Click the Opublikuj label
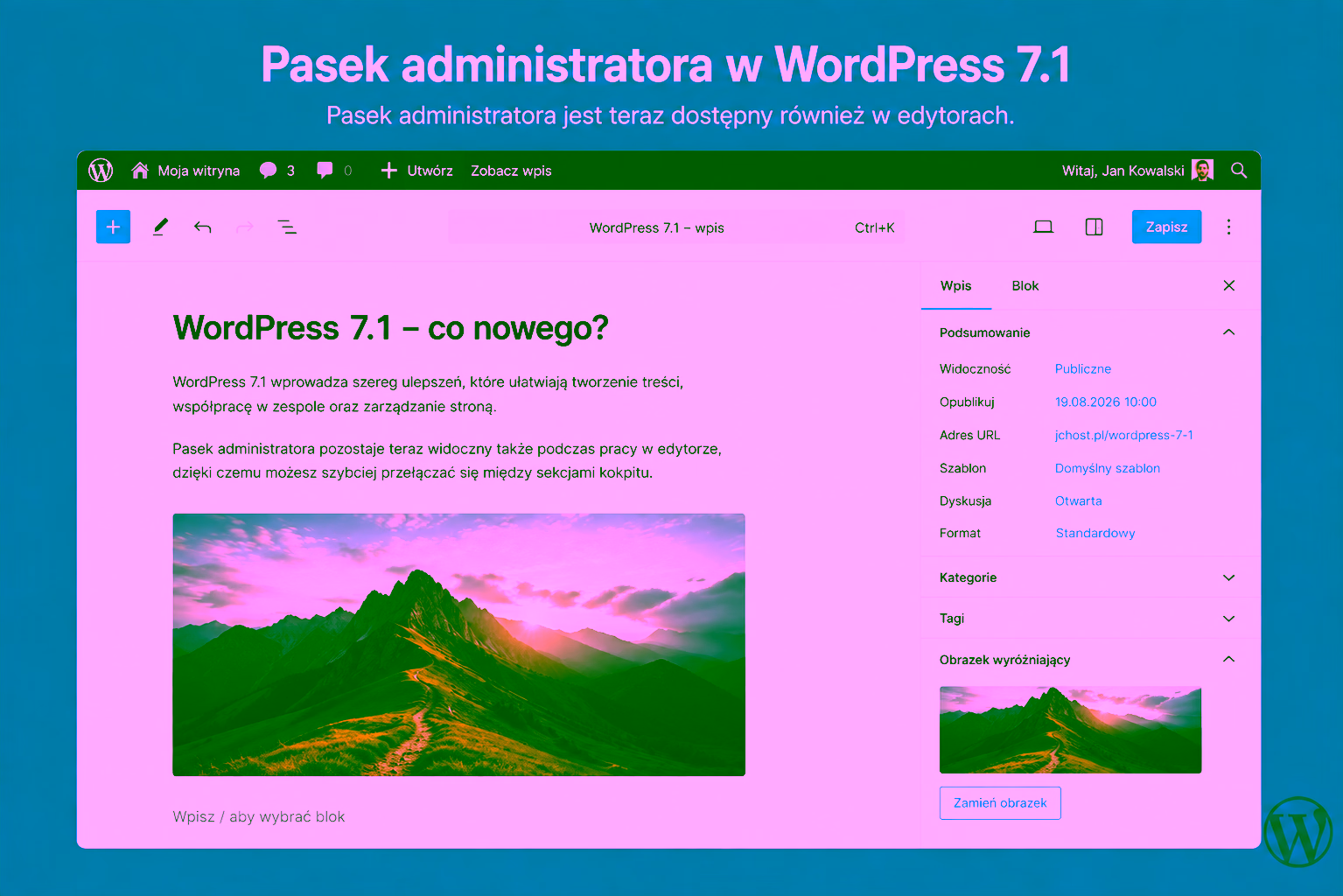The height and width of the screenshot is (896, 1343). click(967, 402)
